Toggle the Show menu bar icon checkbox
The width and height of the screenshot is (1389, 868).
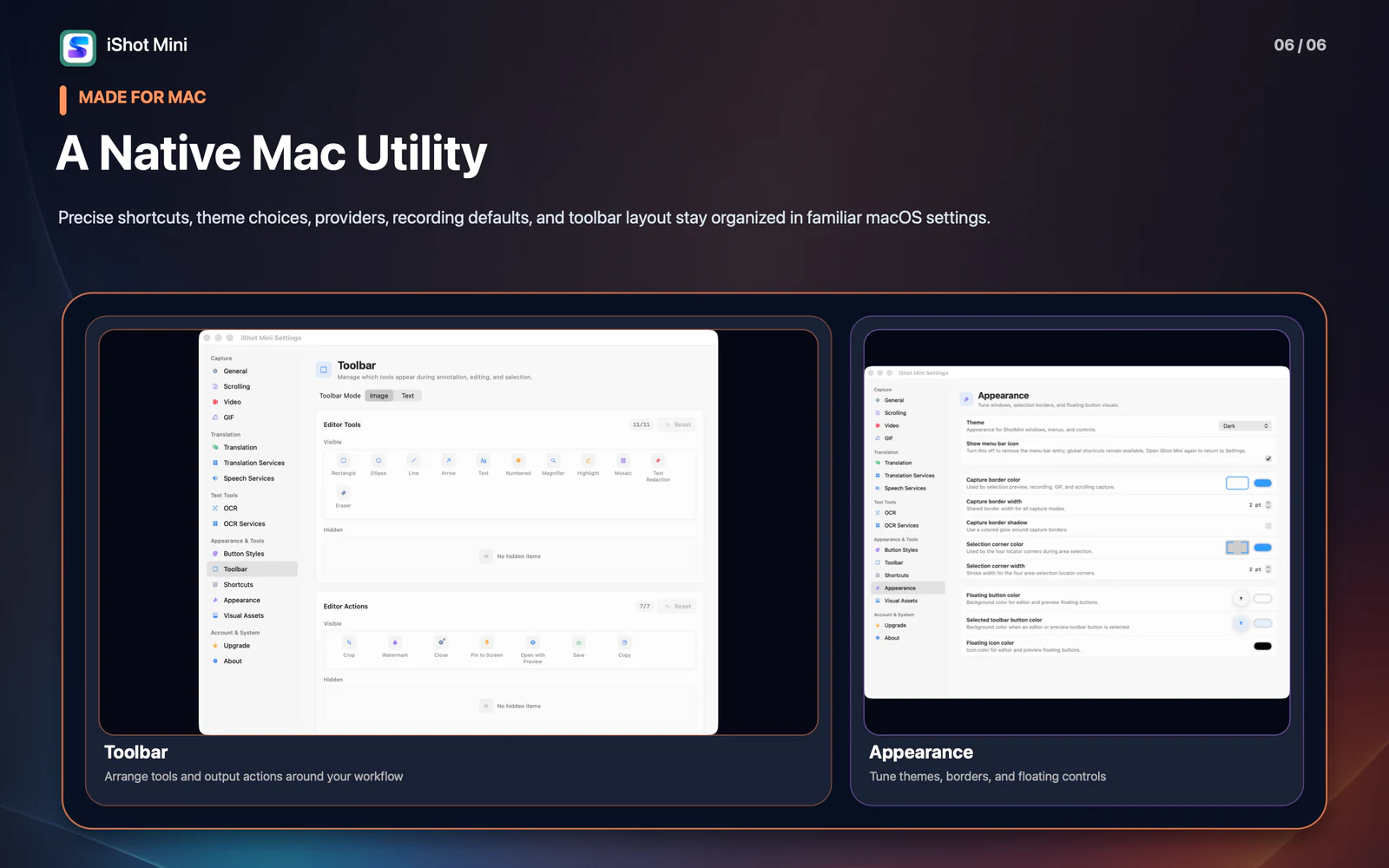point(1268,458)
